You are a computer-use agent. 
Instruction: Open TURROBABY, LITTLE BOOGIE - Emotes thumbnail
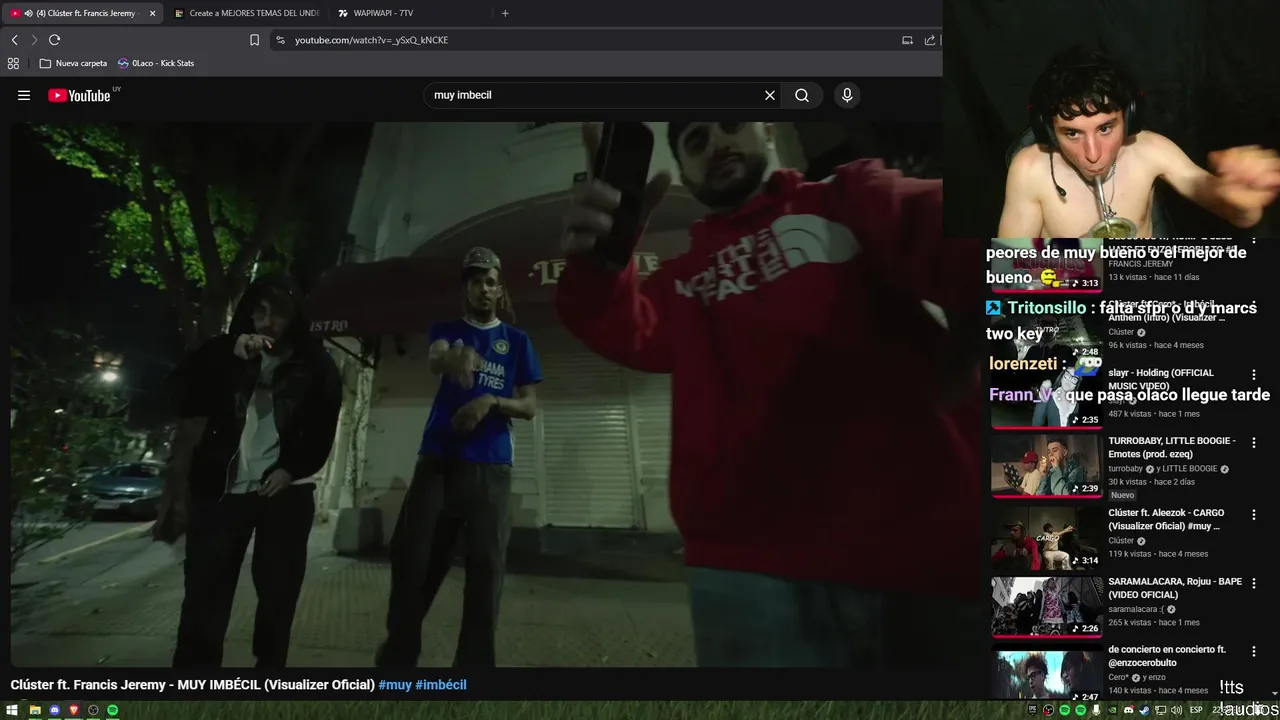point(1047,465)
